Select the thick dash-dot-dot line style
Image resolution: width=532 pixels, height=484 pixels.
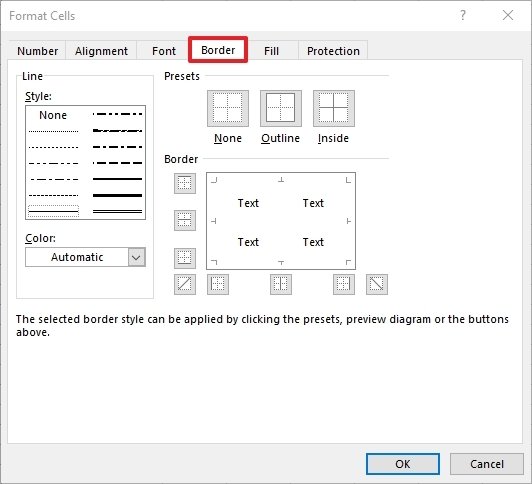[117, 114]
